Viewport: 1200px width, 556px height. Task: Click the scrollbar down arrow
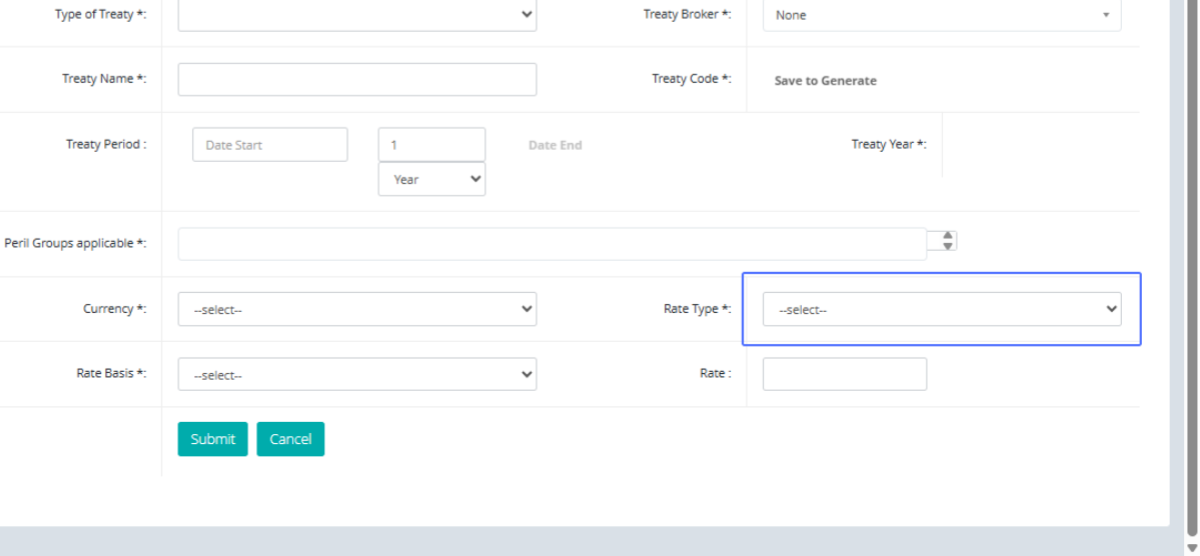tap(1190, 546)
